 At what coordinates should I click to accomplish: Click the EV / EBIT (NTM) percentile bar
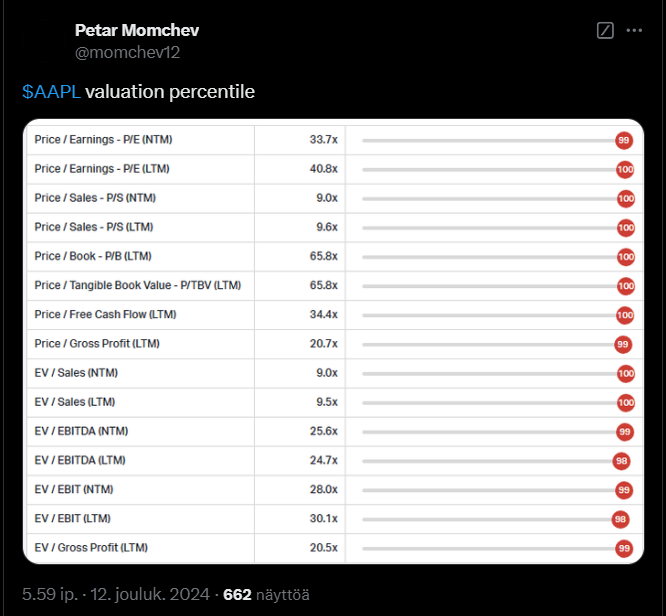point(488,490)
